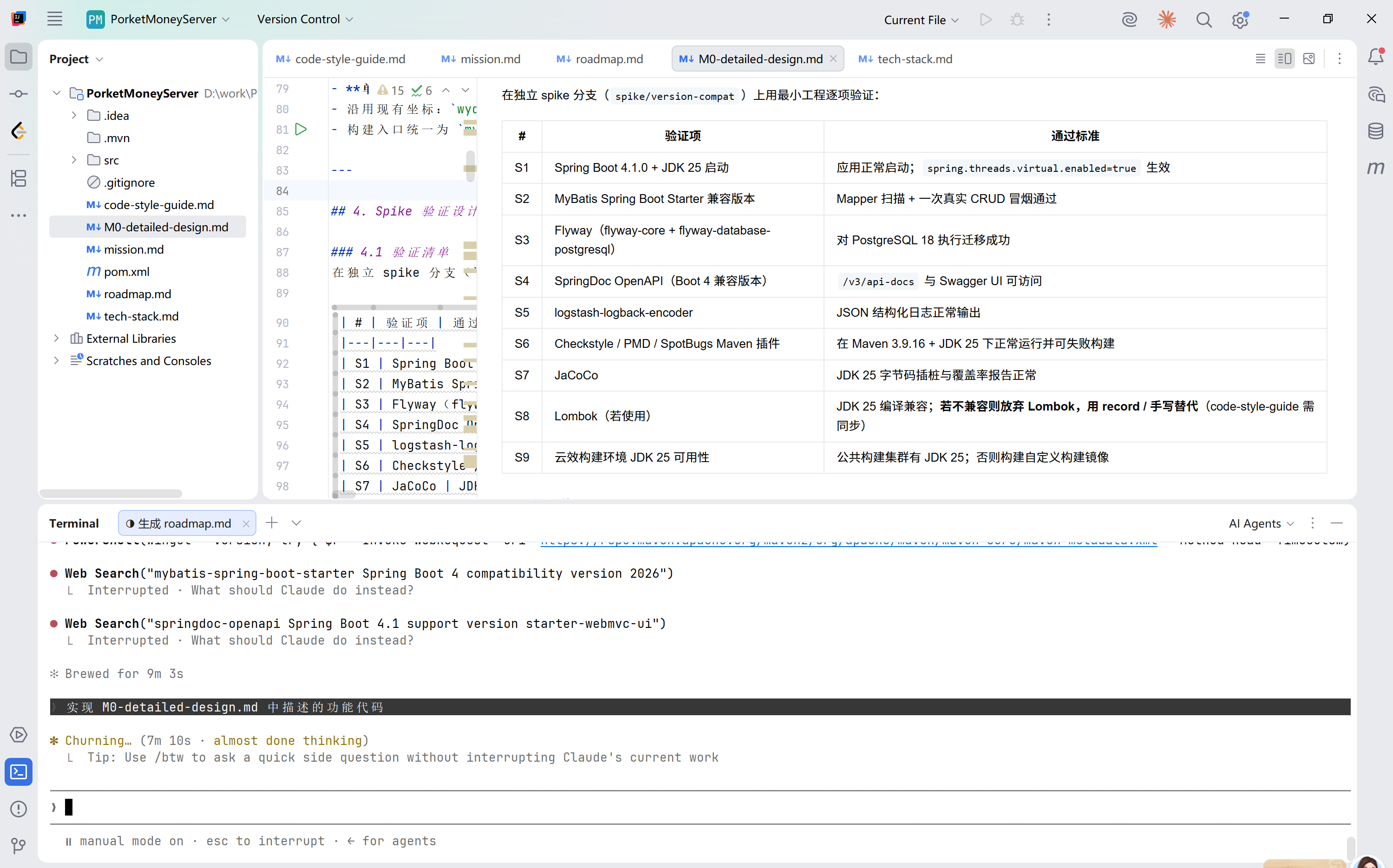Image resolution: width=1393 pixels, height=868 pixels.
Task: Open the new terminal tab type dropdown
Action: tap(296, 522)
